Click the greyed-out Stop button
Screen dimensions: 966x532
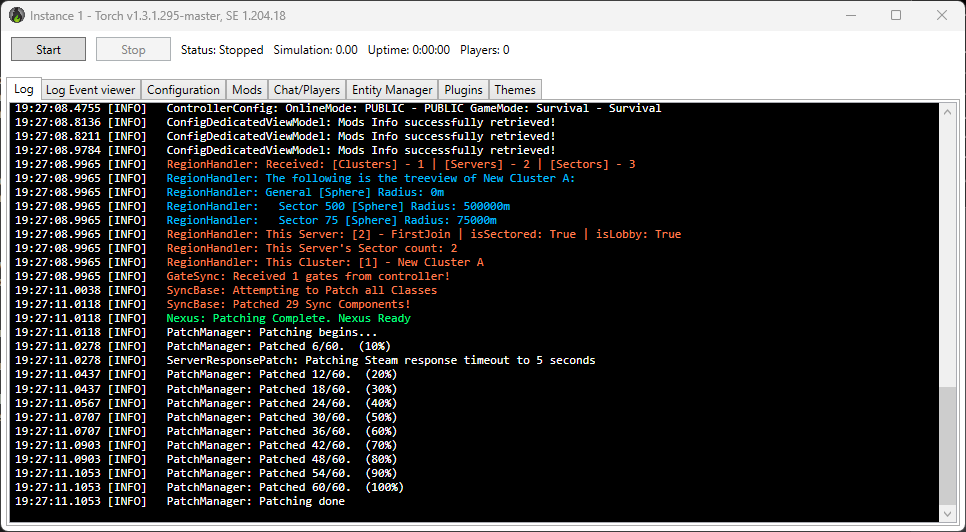tap(133, 49)
